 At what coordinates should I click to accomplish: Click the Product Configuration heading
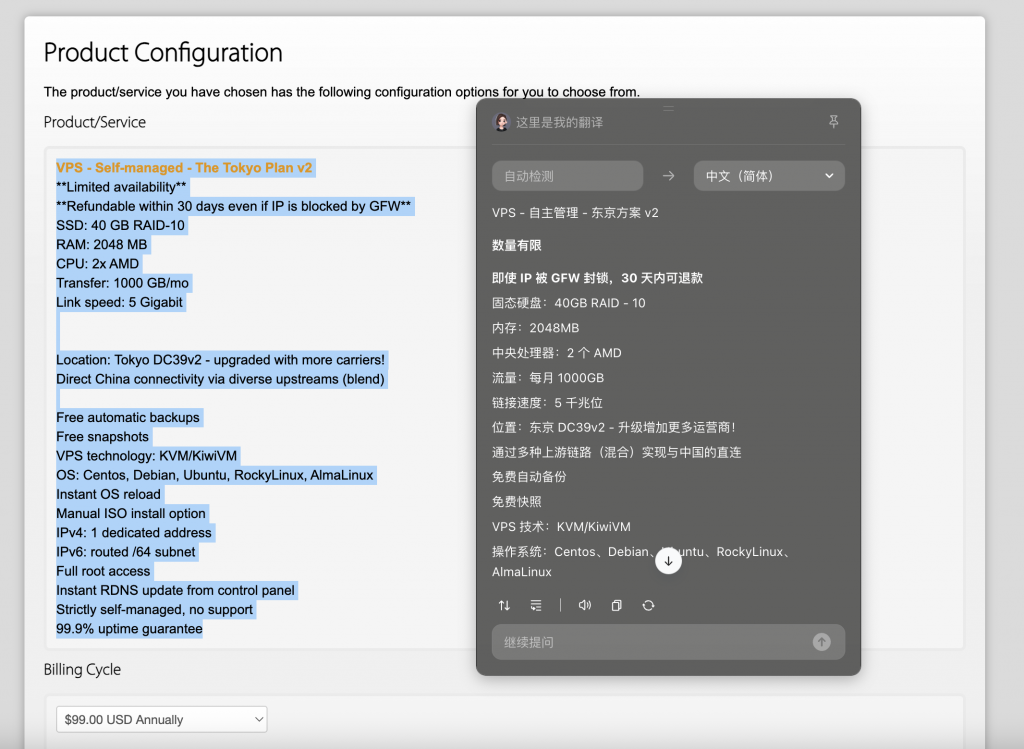tap(163, 52)
